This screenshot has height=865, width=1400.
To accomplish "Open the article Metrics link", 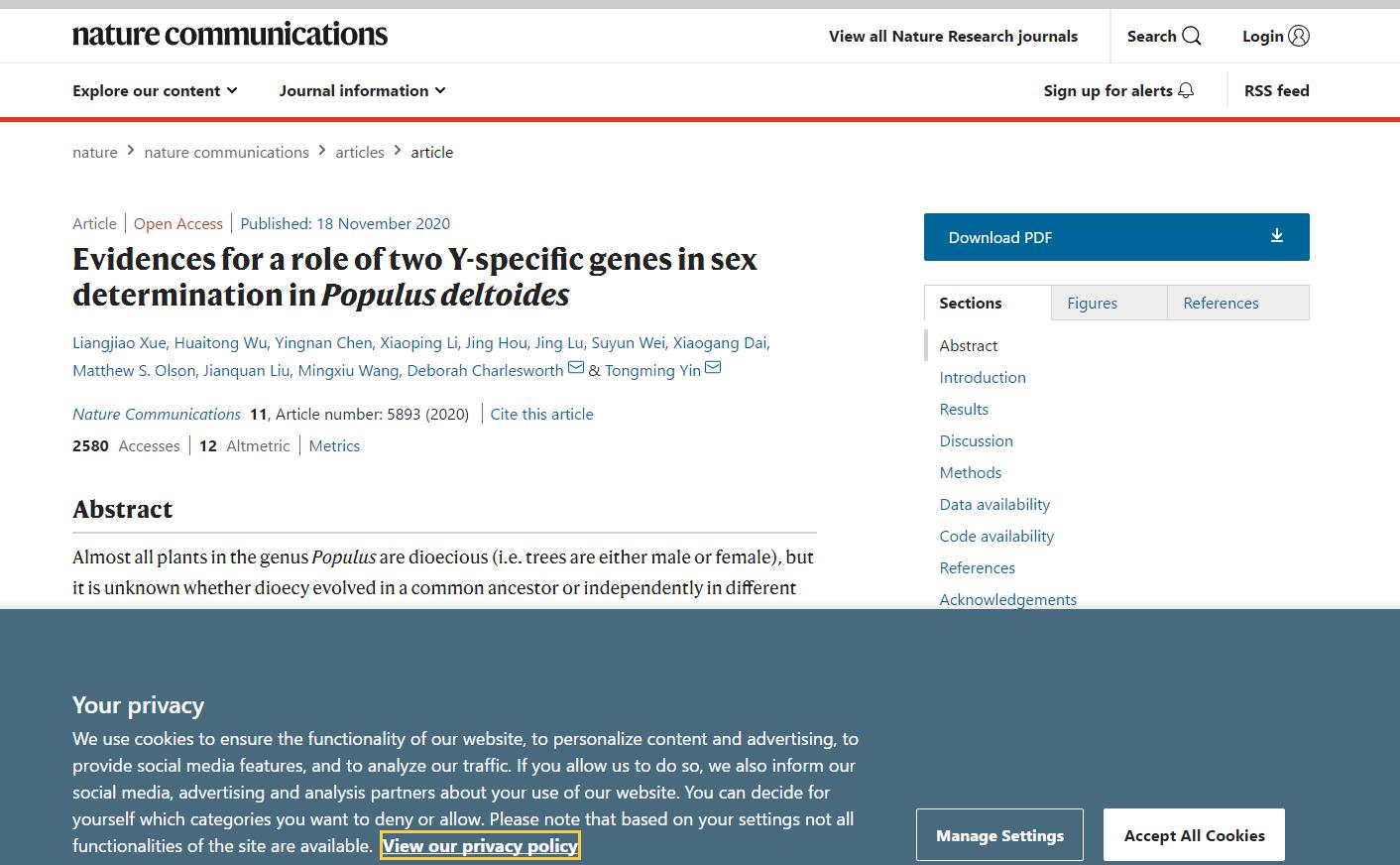I will pos(334,445).
